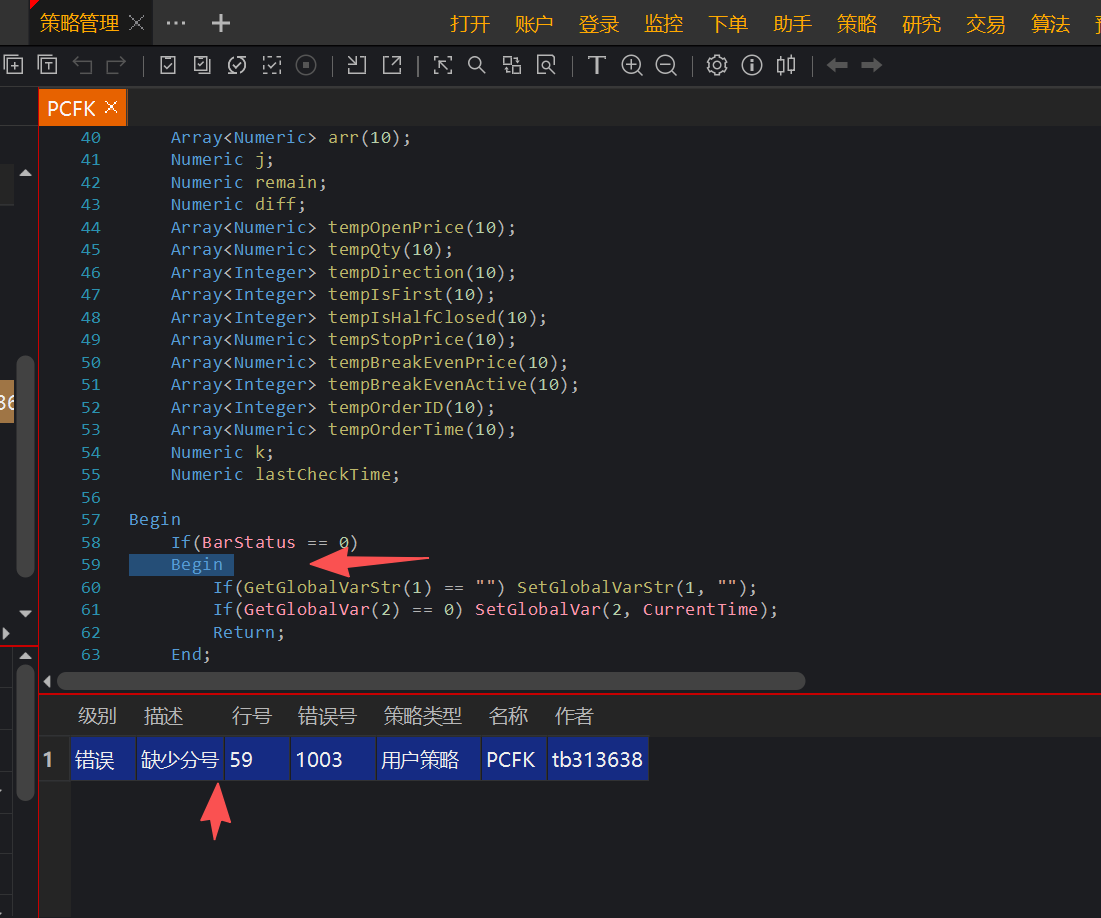
Task: Select the error row '缺少分号' description cell
Action: 179,760
